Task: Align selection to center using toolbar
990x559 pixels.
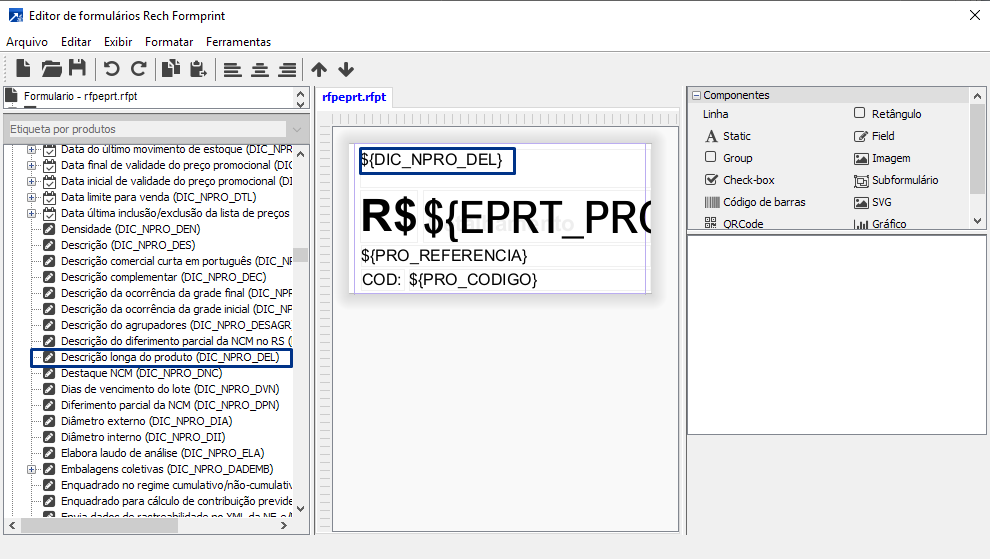Action: tap(260, 69)
